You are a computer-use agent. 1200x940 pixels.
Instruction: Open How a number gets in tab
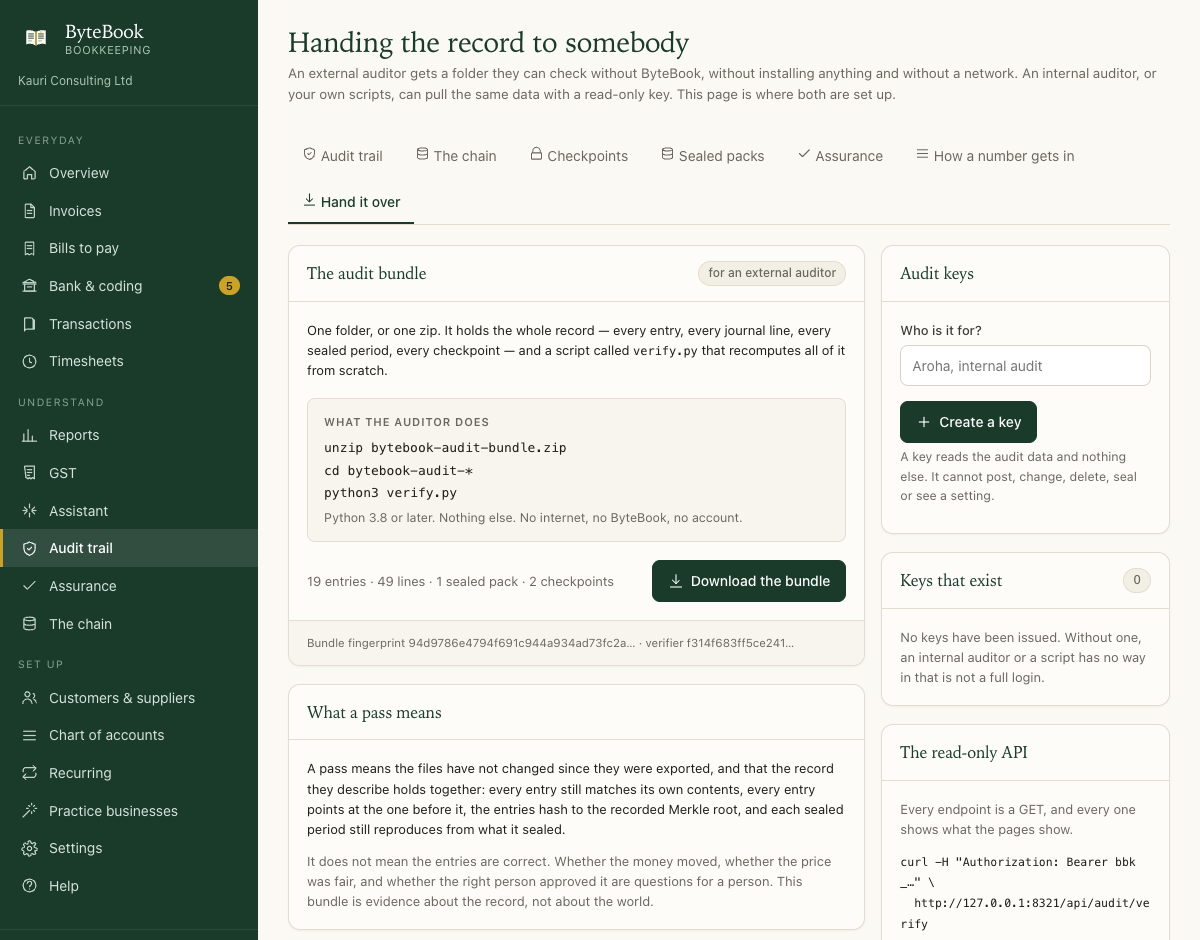coord(995,156)
